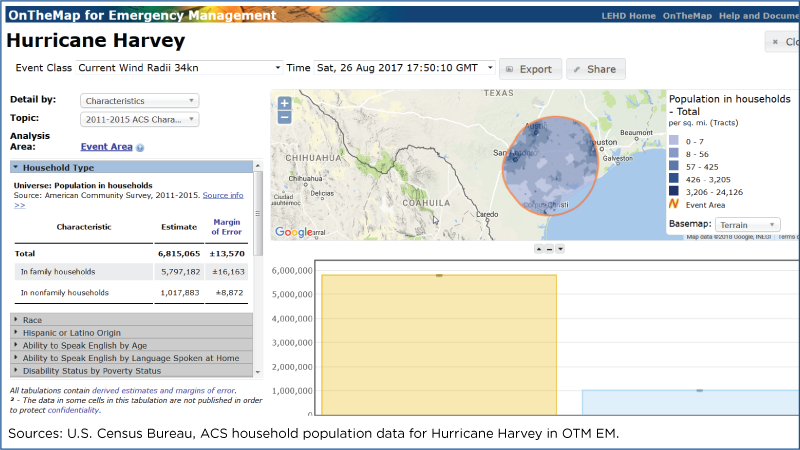Zoom in on the map with plus button

(x=285, y=103)
